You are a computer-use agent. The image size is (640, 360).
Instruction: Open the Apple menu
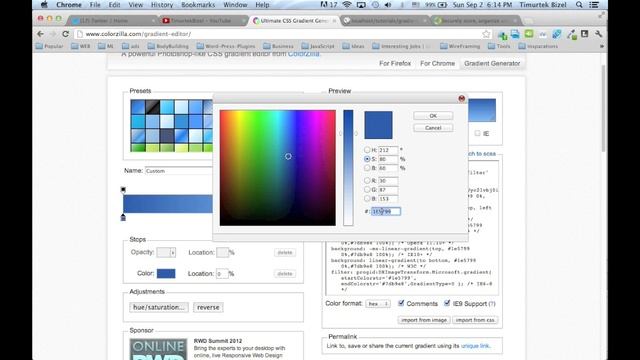click(44, 5)
